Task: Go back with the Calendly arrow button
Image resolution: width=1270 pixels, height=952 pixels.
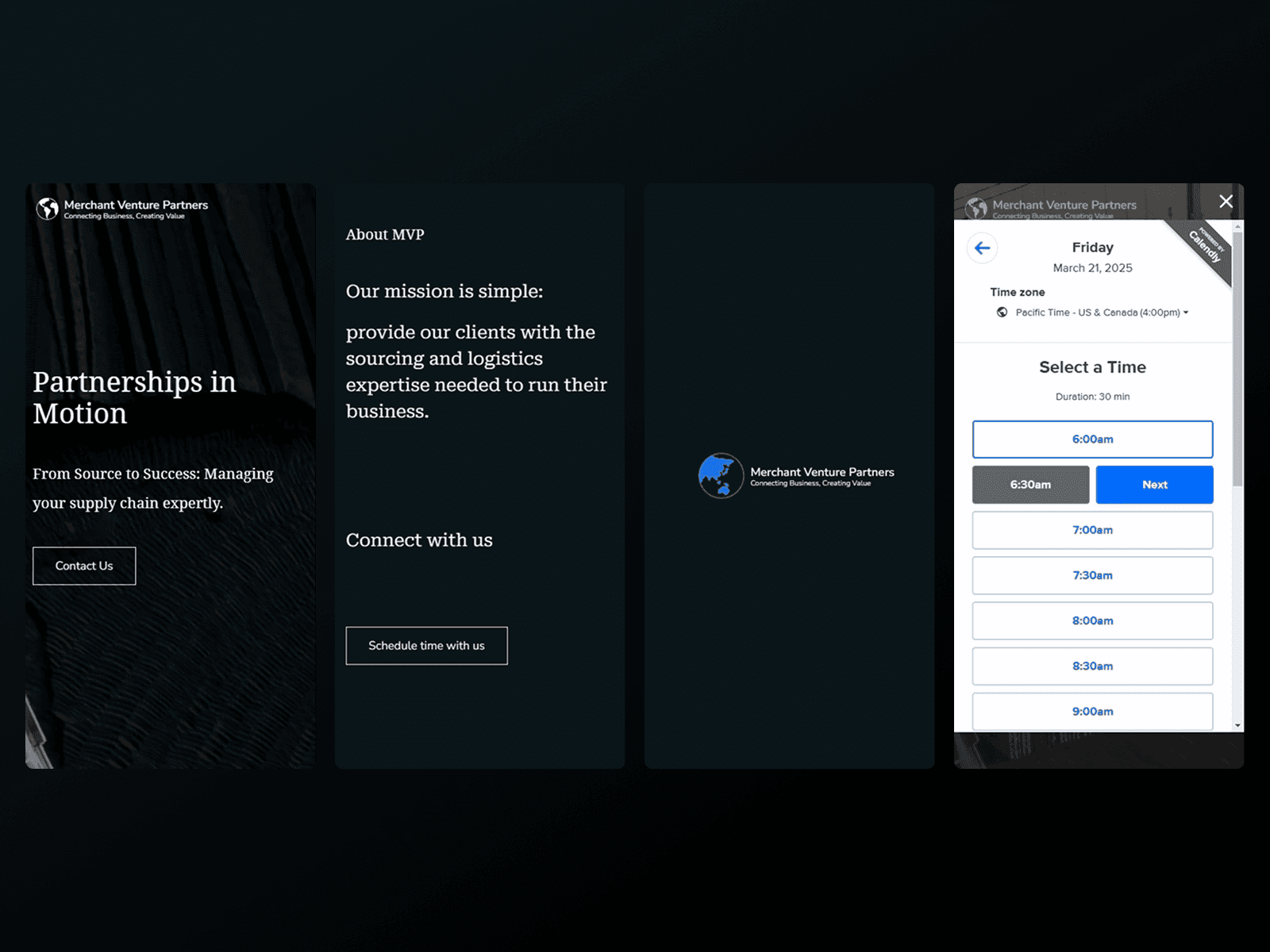Action: pyautogui.click(x=982, y=248)
